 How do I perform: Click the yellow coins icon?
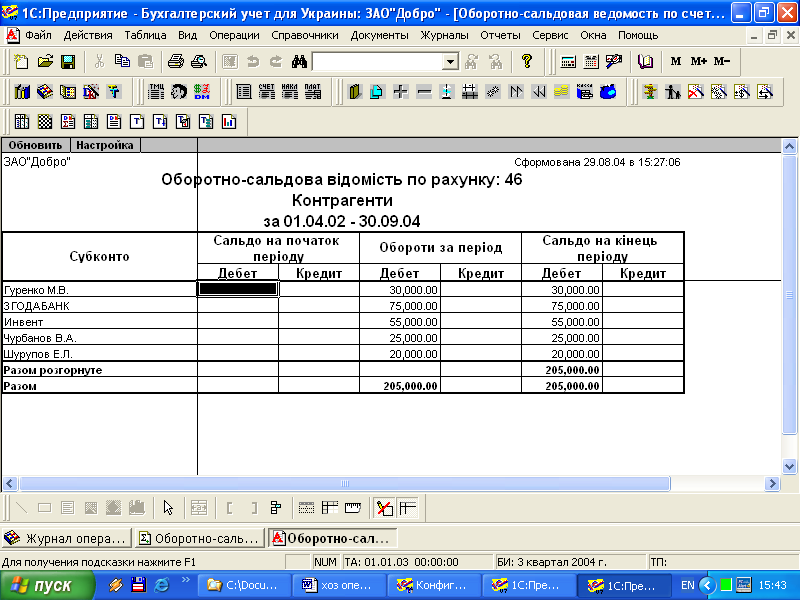pos(561,92)
